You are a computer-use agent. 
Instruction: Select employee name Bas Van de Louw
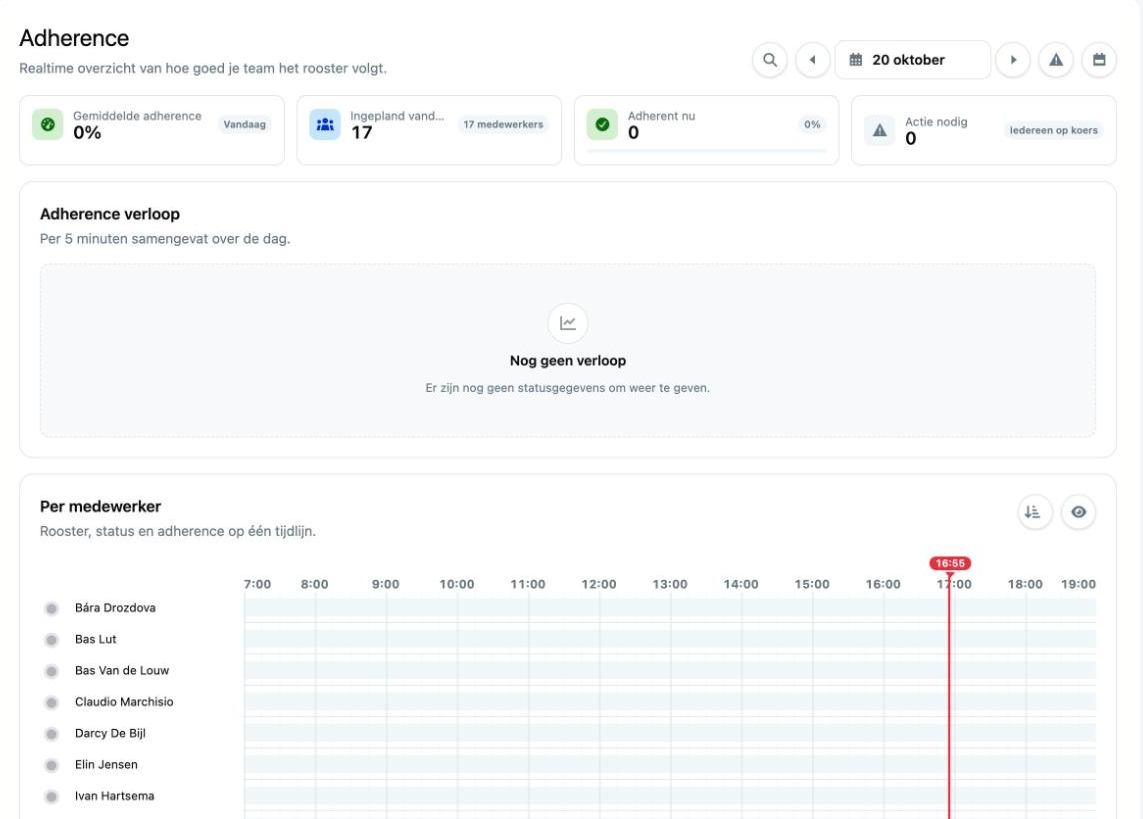122,670
